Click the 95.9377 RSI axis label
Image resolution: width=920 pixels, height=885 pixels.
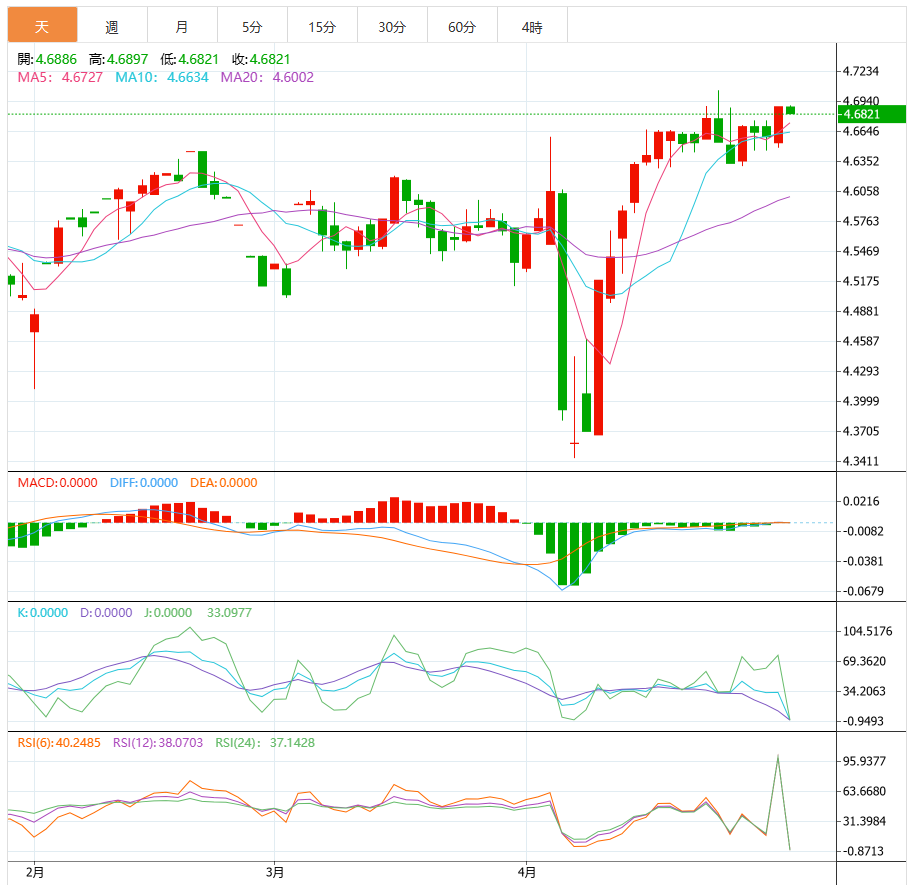tap(864, 761)
